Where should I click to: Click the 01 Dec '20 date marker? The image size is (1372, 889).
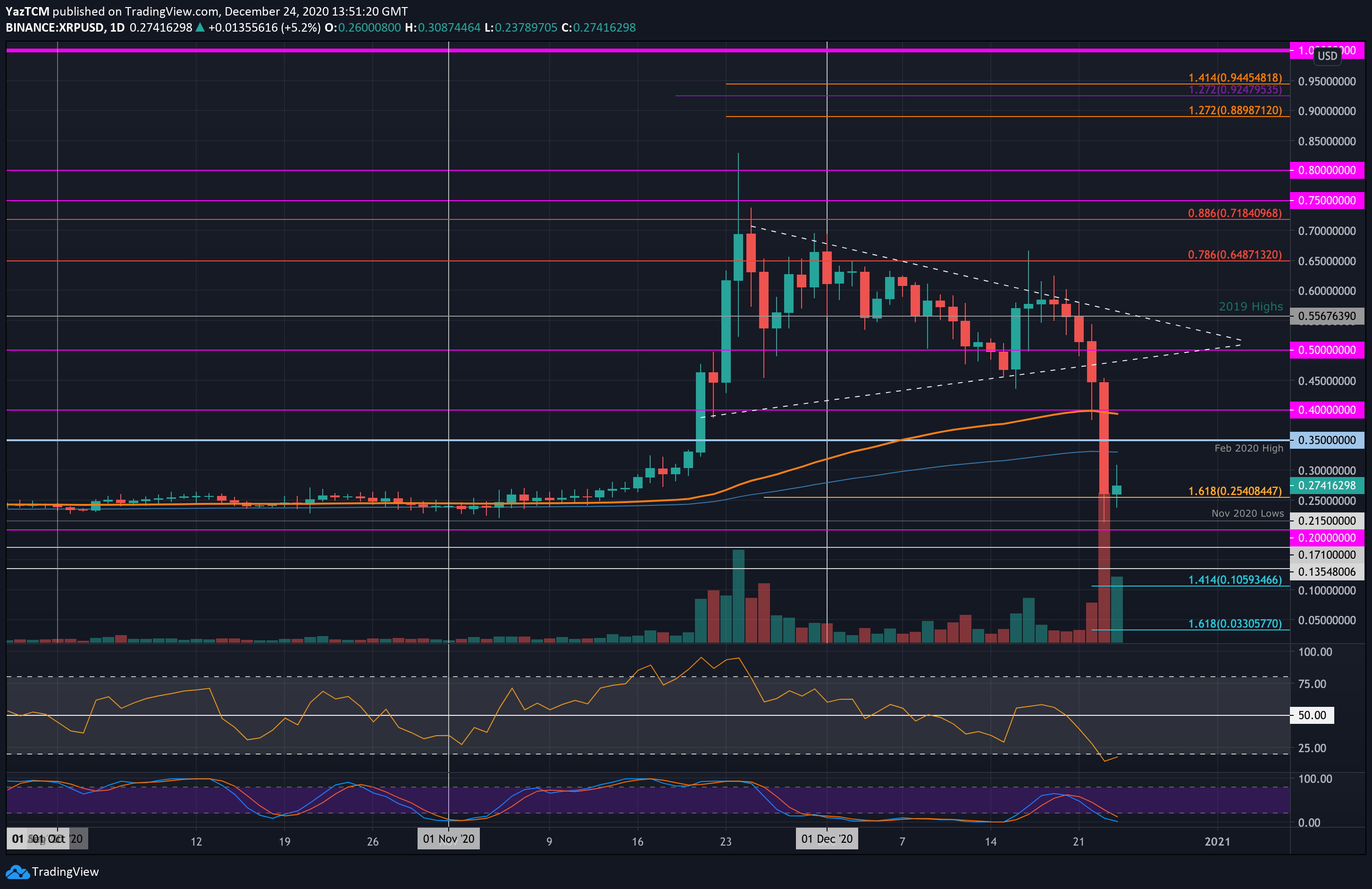pos(827,839)
